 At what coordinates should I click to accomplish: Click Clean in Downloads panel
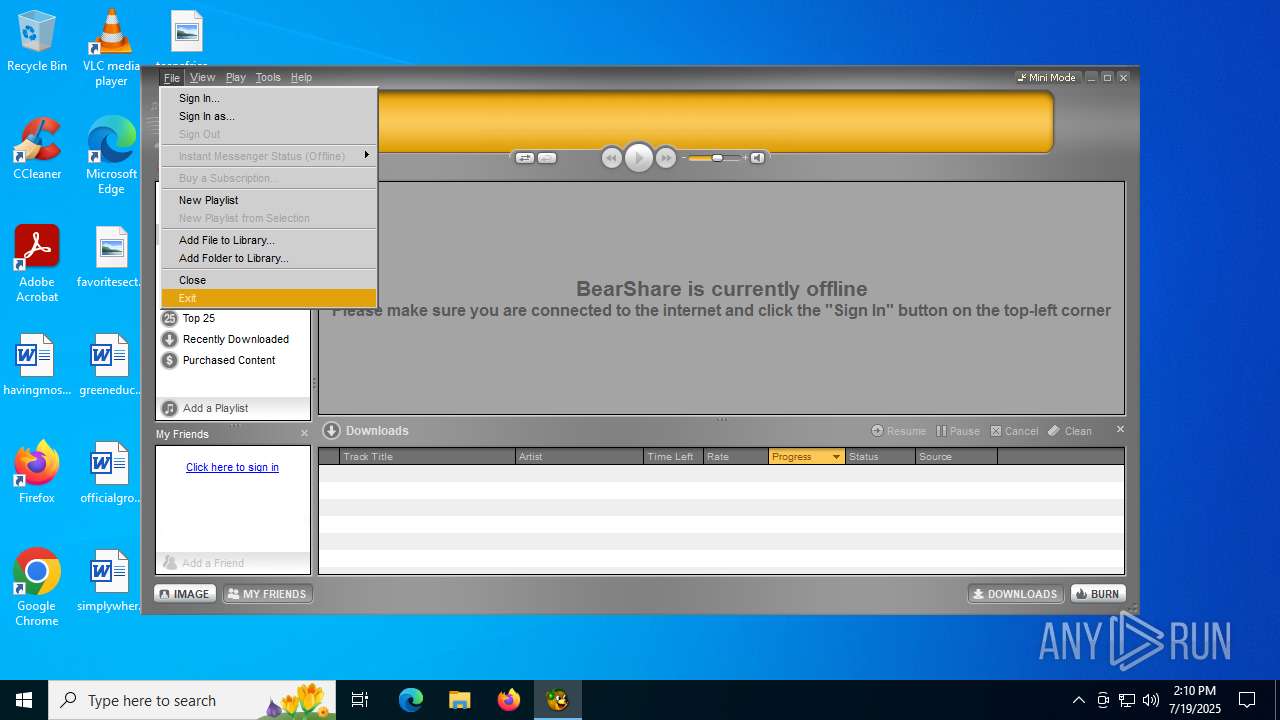click(x=1070, y=431)
